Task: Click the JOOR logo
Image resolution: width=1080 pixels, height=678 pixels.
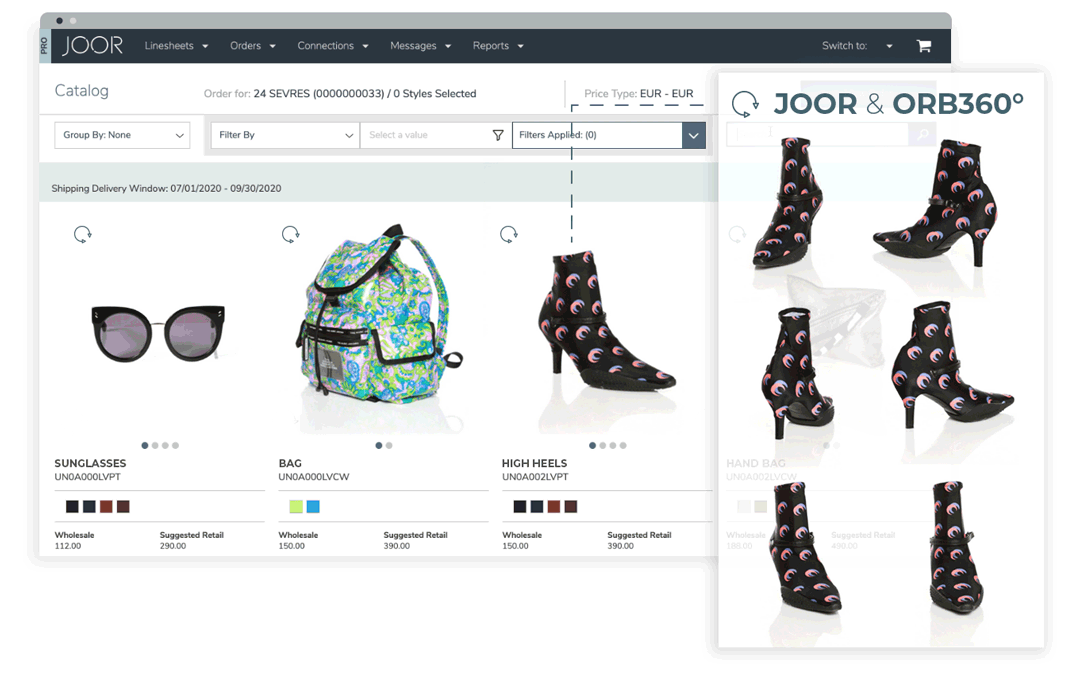Action: [x=92, y=45]
